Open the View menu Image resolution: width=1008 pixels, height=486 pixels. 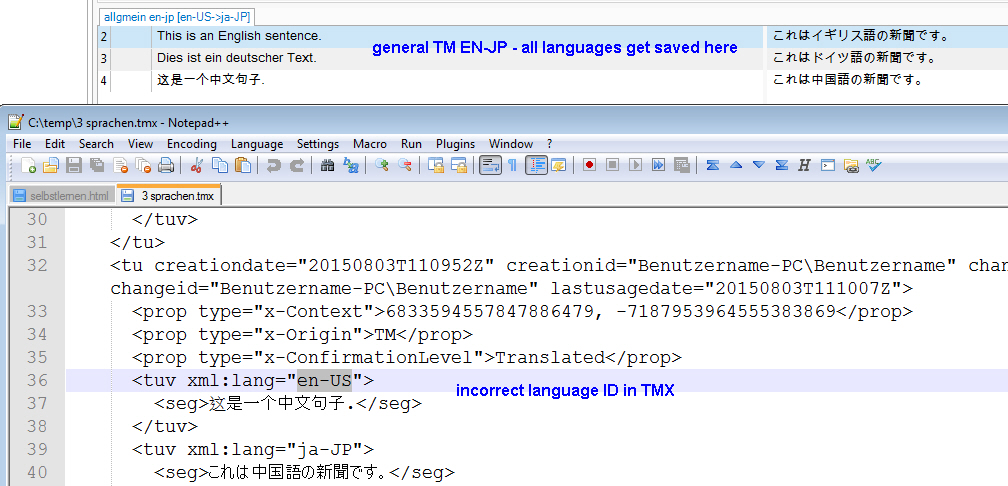coord(140,144)
